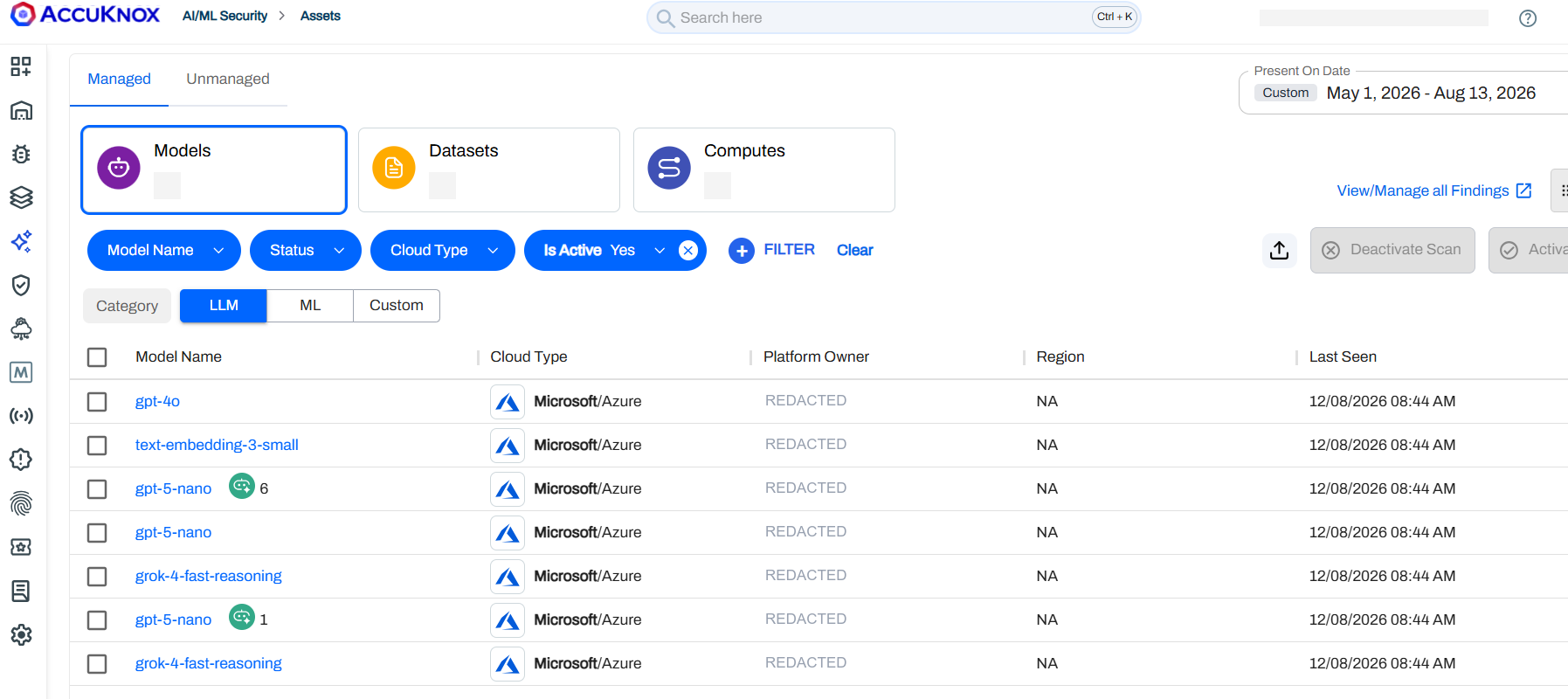1568x699 pixels.
Task: Open the gpt-4o model link
Action: [x=157, y=402]
